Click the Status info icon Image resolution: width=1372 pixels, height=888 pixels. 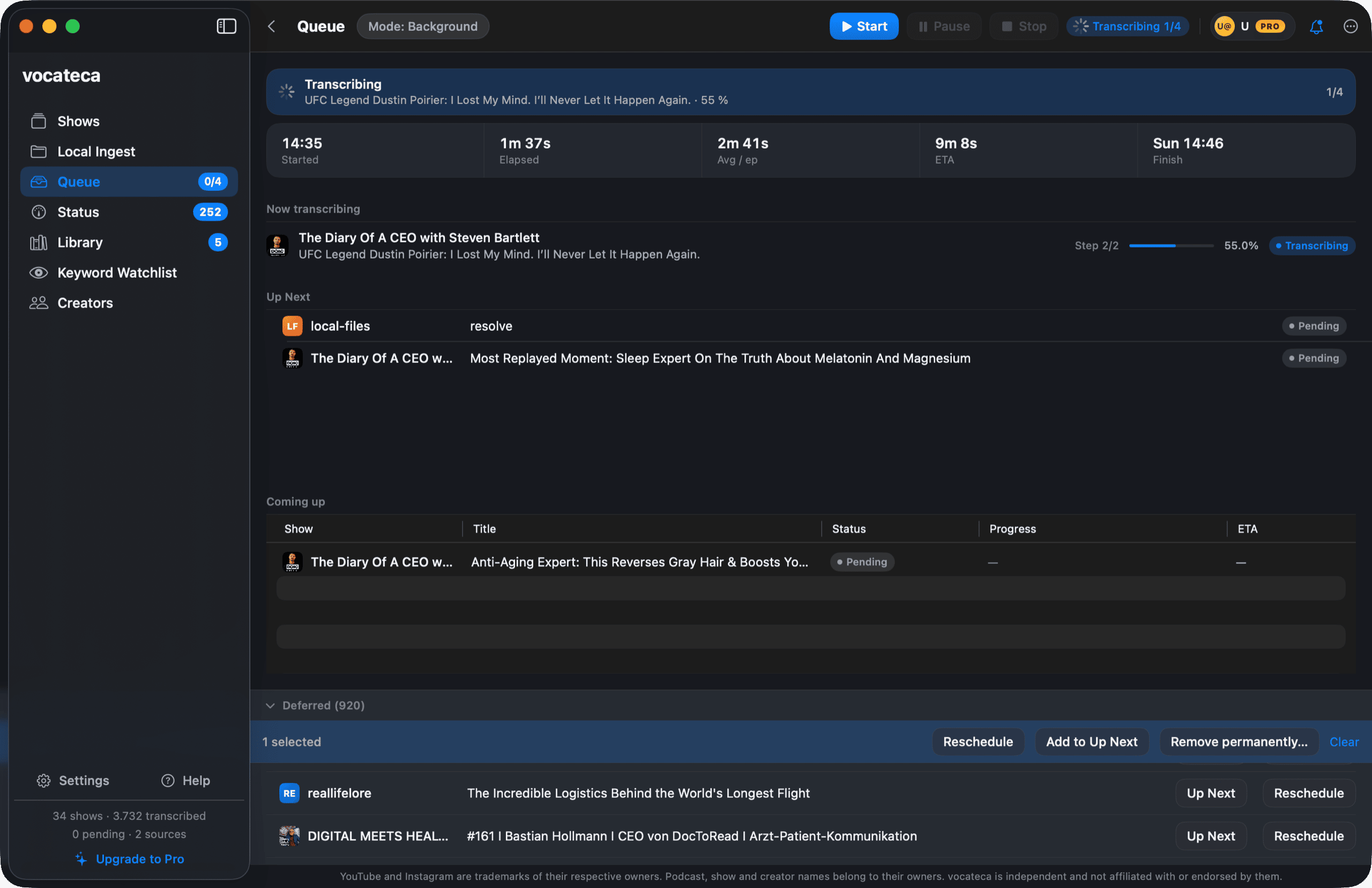39,212
